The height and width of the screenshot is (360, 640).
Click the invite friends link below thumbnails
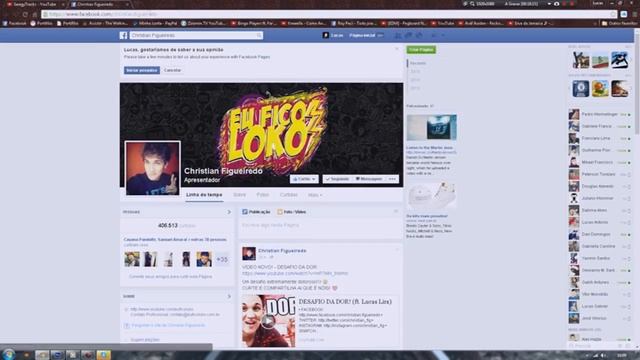click(x=171, y=276)
